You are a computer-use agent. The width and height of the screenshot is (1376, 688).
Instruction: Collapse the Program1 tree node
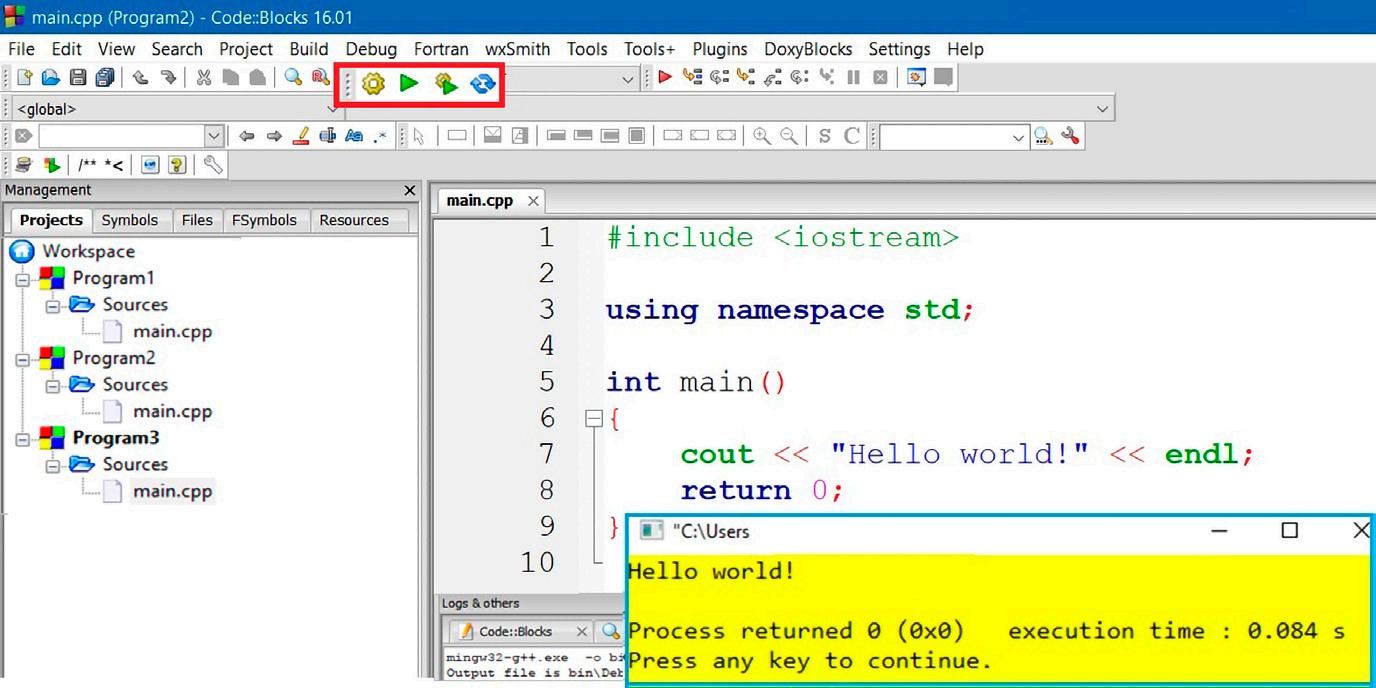pyautogui.click(x=23, y=279)
